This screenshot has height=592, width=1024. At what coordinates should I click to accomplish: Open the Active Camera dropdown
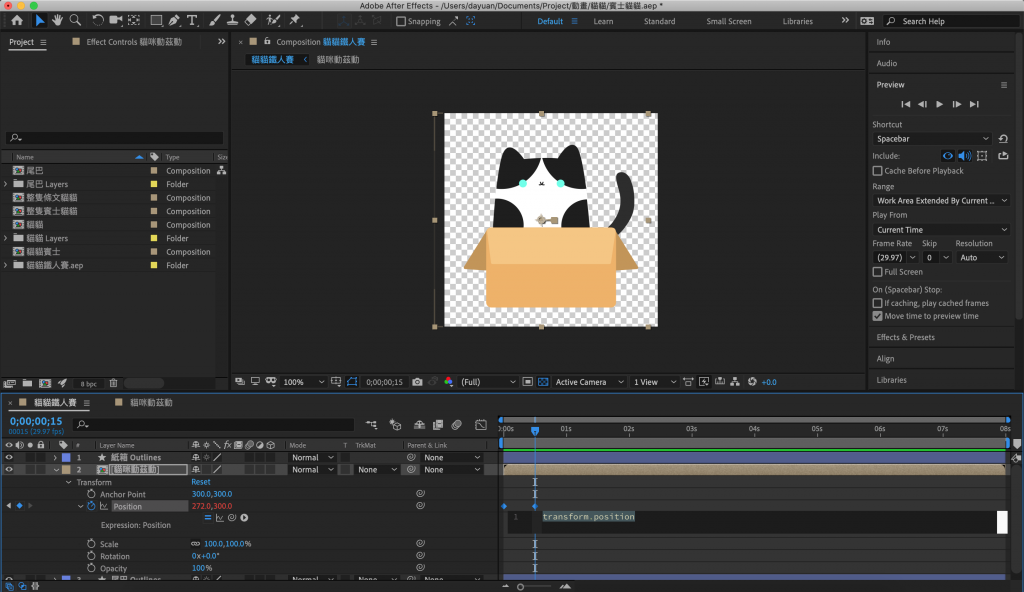(590, 382)
